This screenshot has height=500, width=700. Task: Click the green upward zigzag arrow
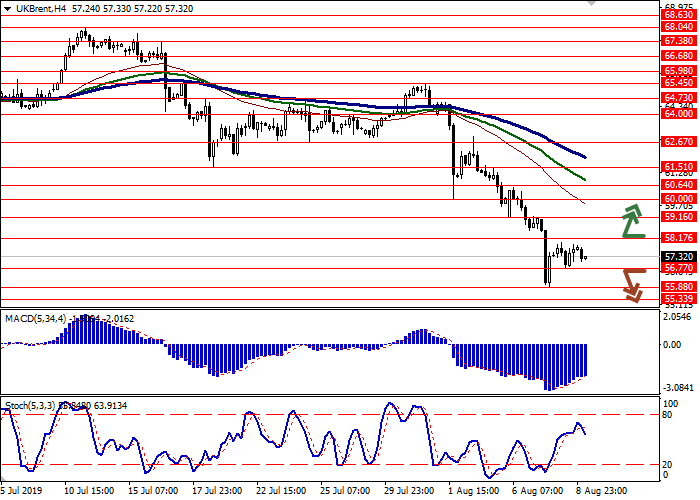click(x=631, y=221)
